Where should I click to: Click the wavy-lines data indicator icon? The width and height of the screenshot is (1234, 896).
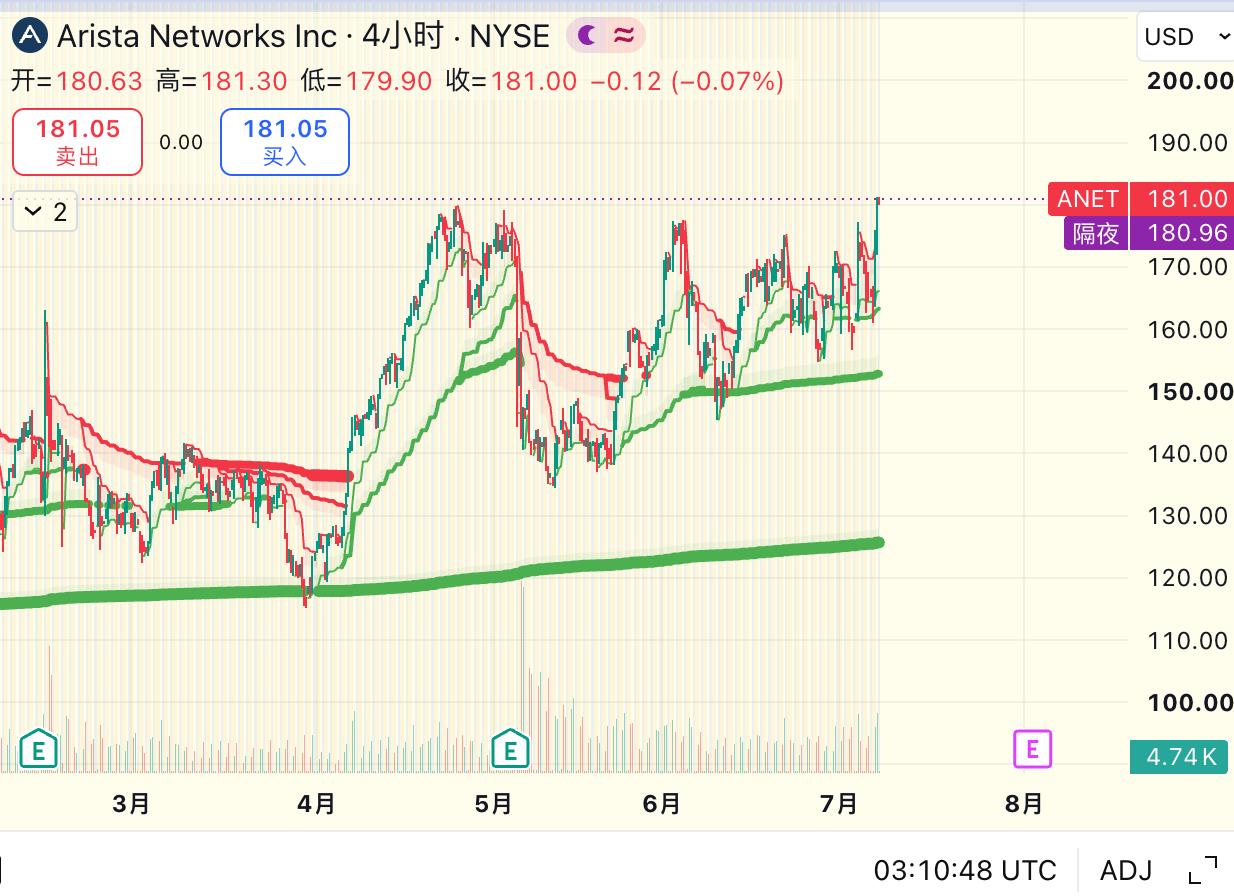tap(624, 36)
